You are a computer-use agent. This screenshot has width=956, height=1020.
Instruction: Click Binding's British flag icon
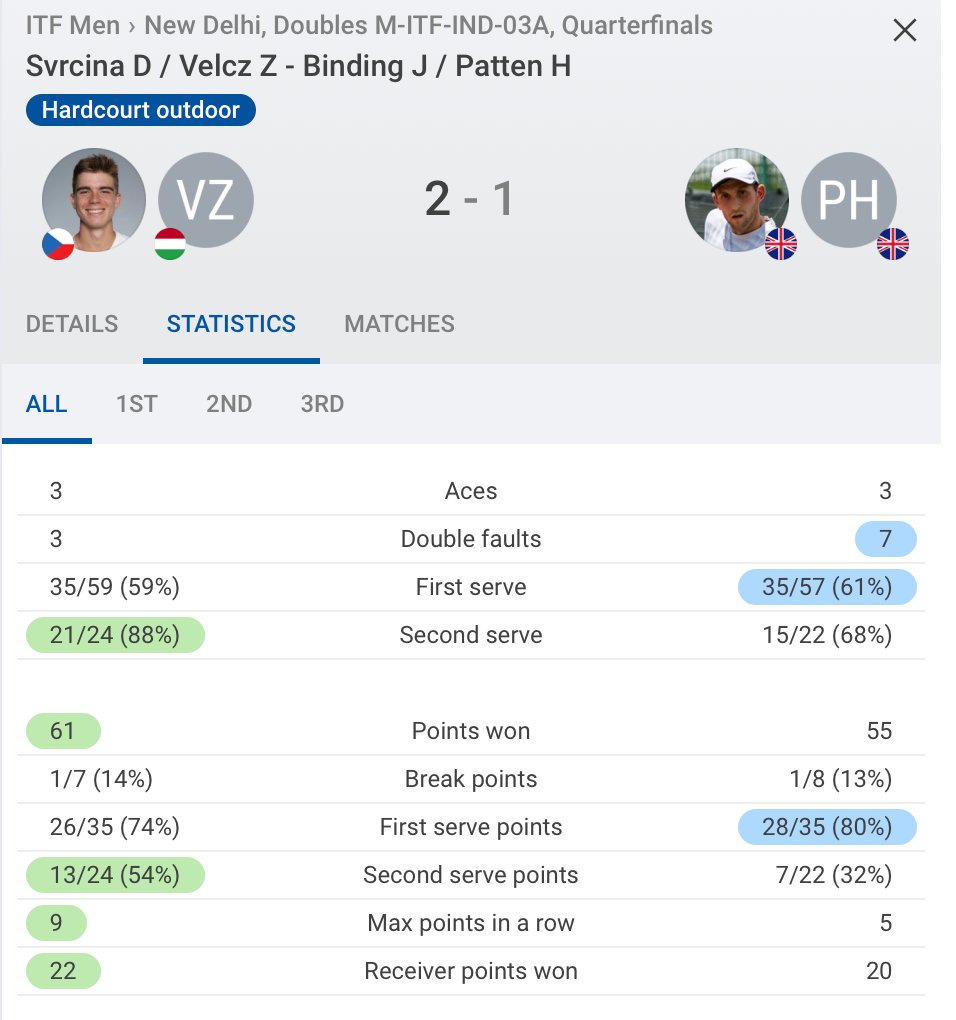coord(781,244)
